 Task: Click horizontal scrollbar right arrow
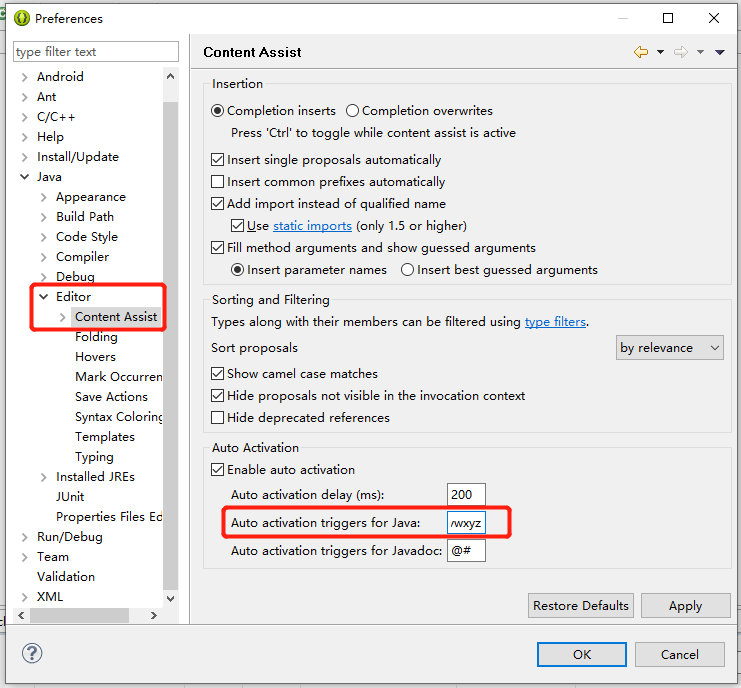coord(154,615)
